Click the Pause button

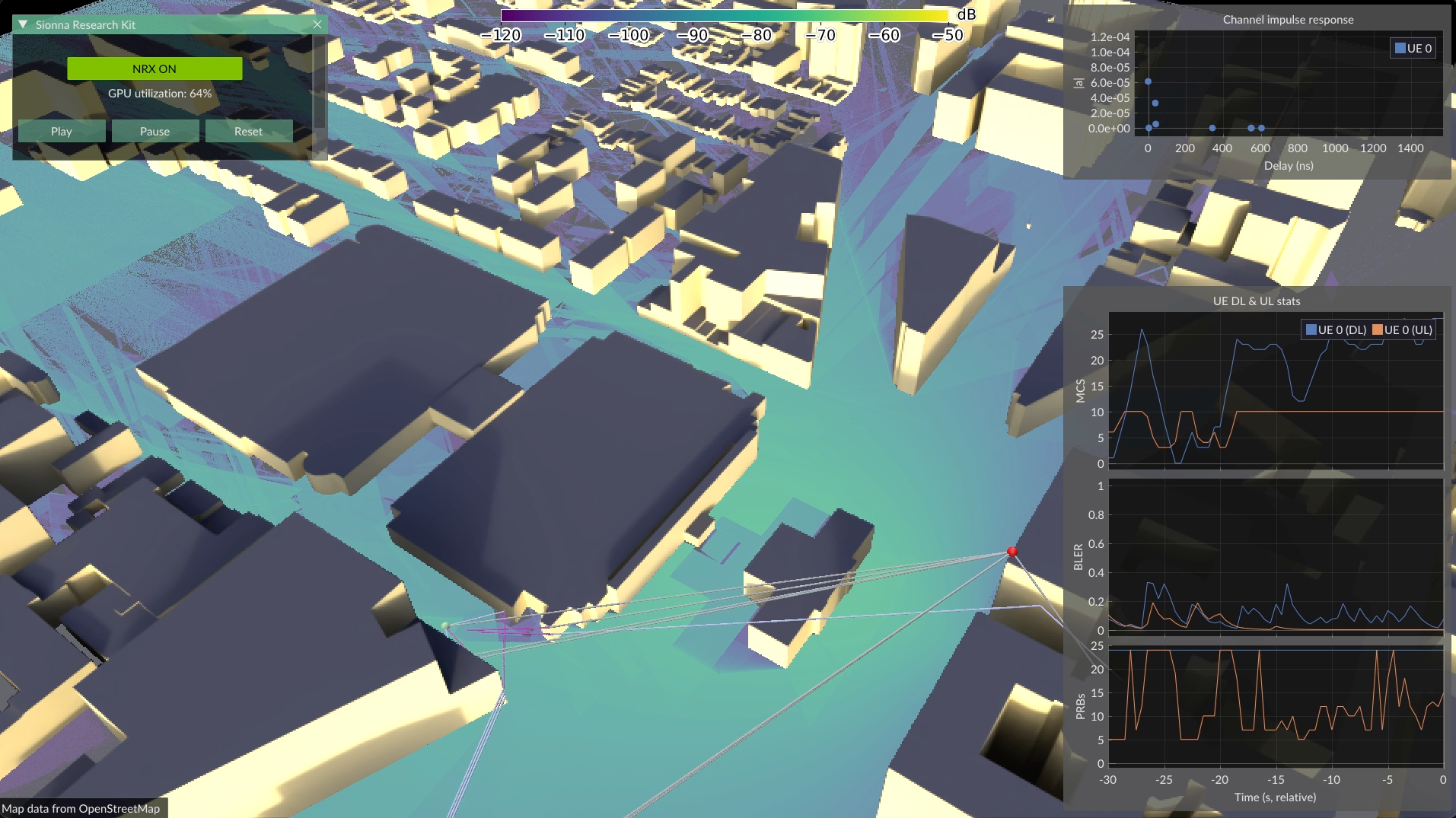(x=155, y=131)
